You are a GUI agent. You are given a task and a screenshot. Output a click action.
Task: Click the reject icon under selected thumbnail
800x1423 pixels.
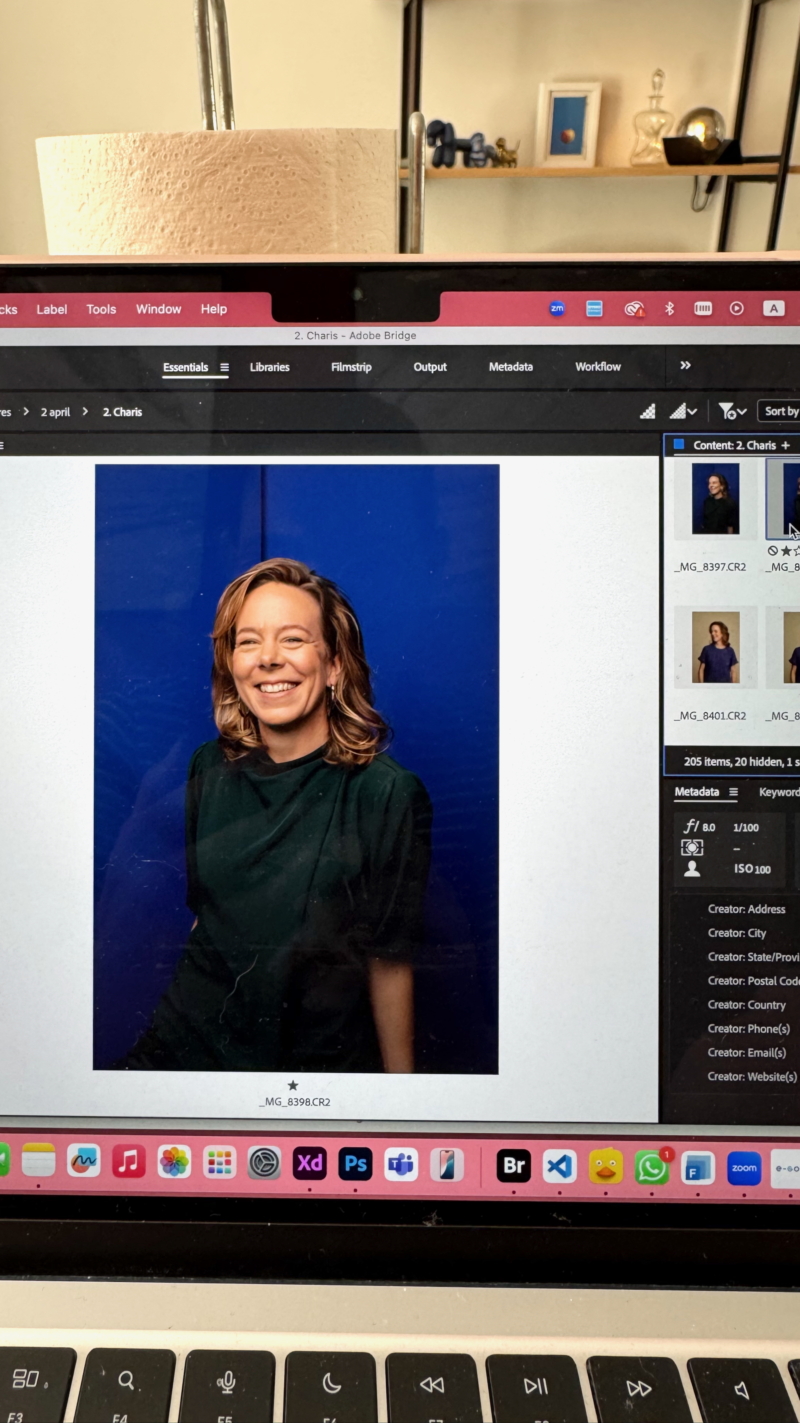point(772,551)
